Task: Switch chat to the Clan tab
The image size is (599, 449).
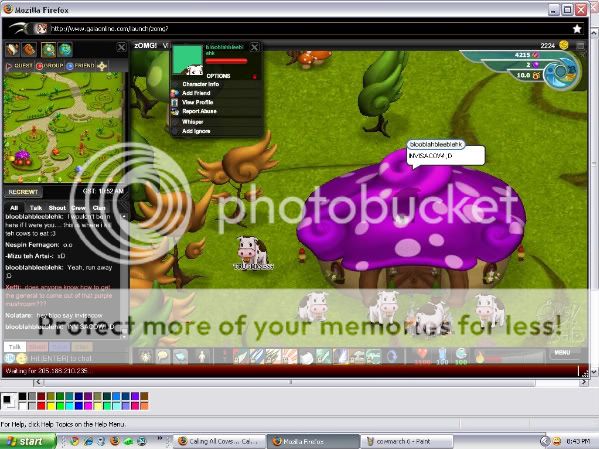Action: tap(99, 208)
